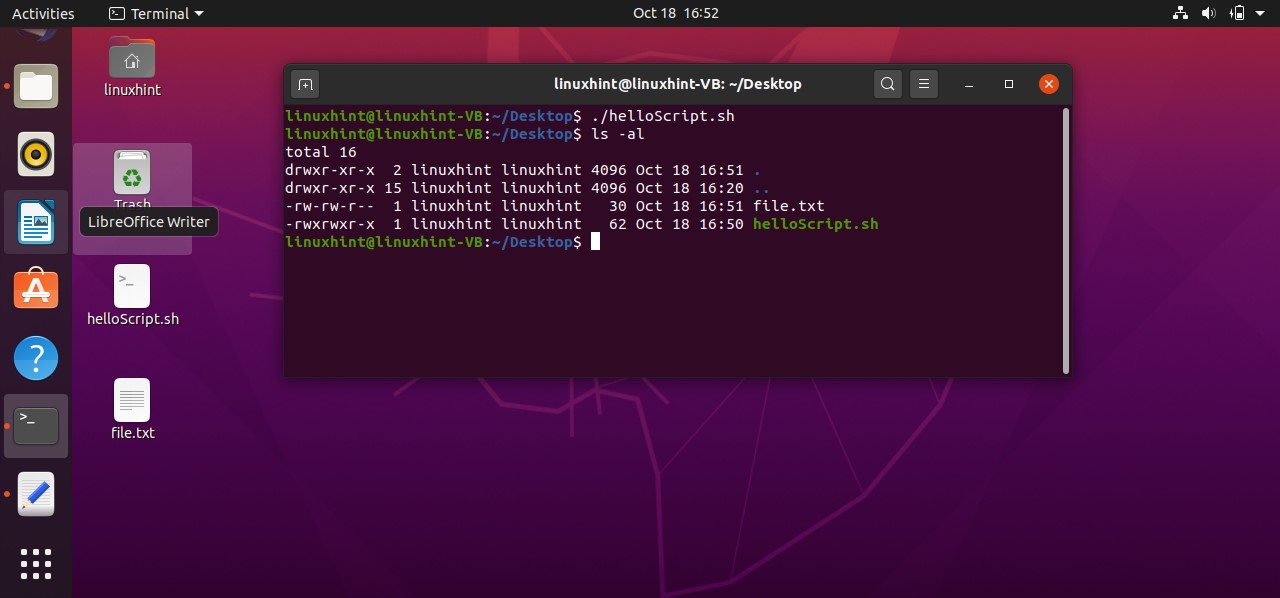
Task: Click 'ls -al' command text
Action: (x=617, y=134)
